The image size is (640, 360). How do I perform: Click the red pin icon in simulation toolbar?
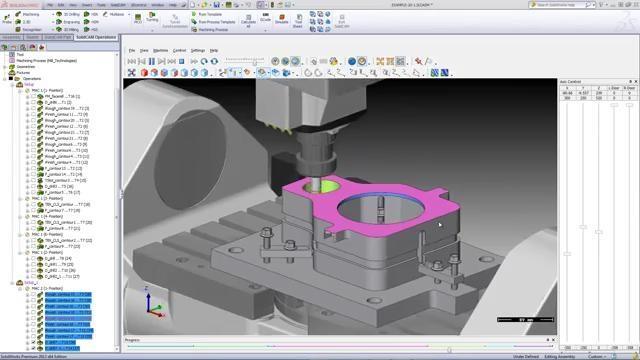point(418,62)
